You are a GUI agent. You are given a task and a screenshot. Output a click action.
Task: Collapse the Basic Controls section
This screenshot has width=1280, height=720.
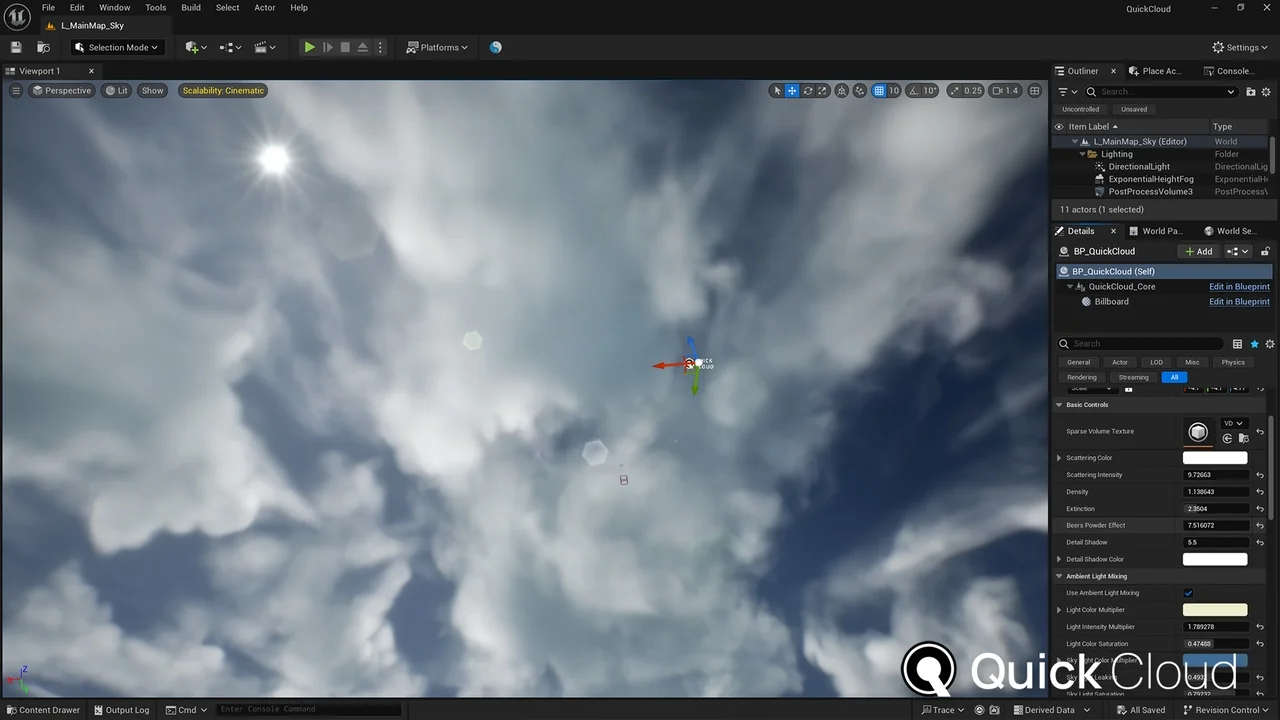tap(1059, 405)
